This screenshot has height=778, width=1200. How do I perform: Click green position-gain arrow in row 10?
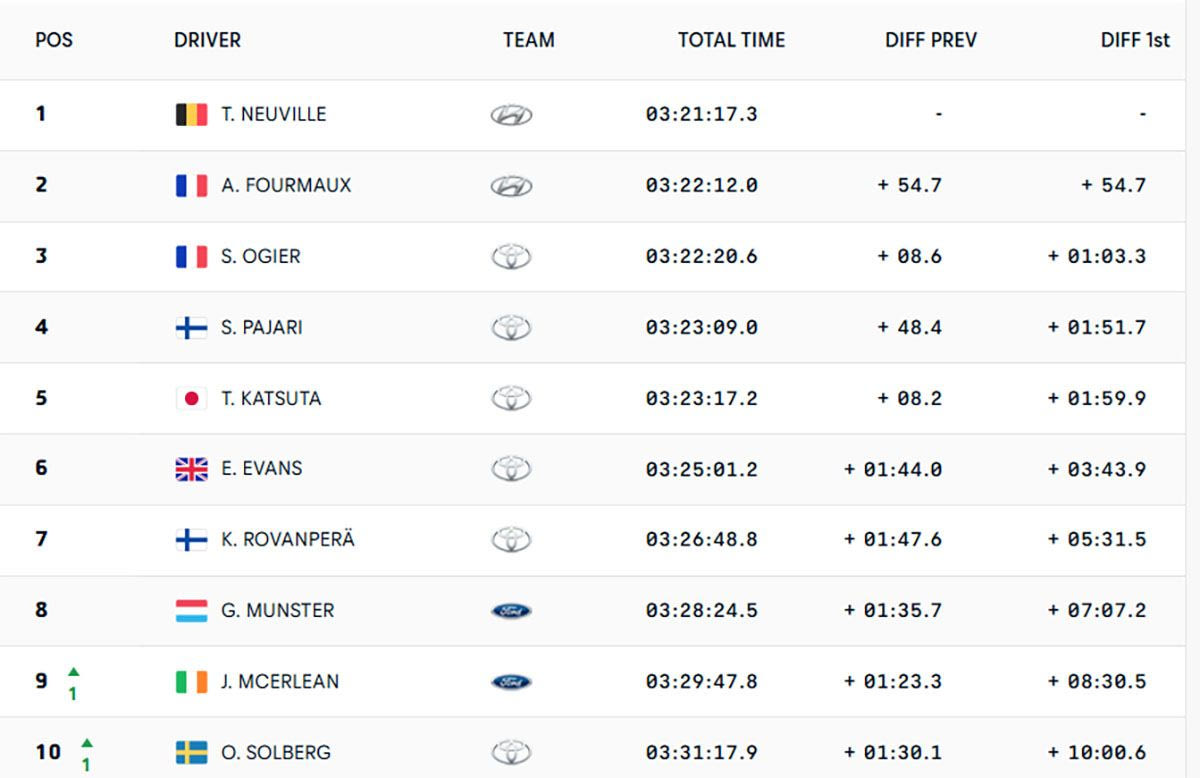(87, 743)
